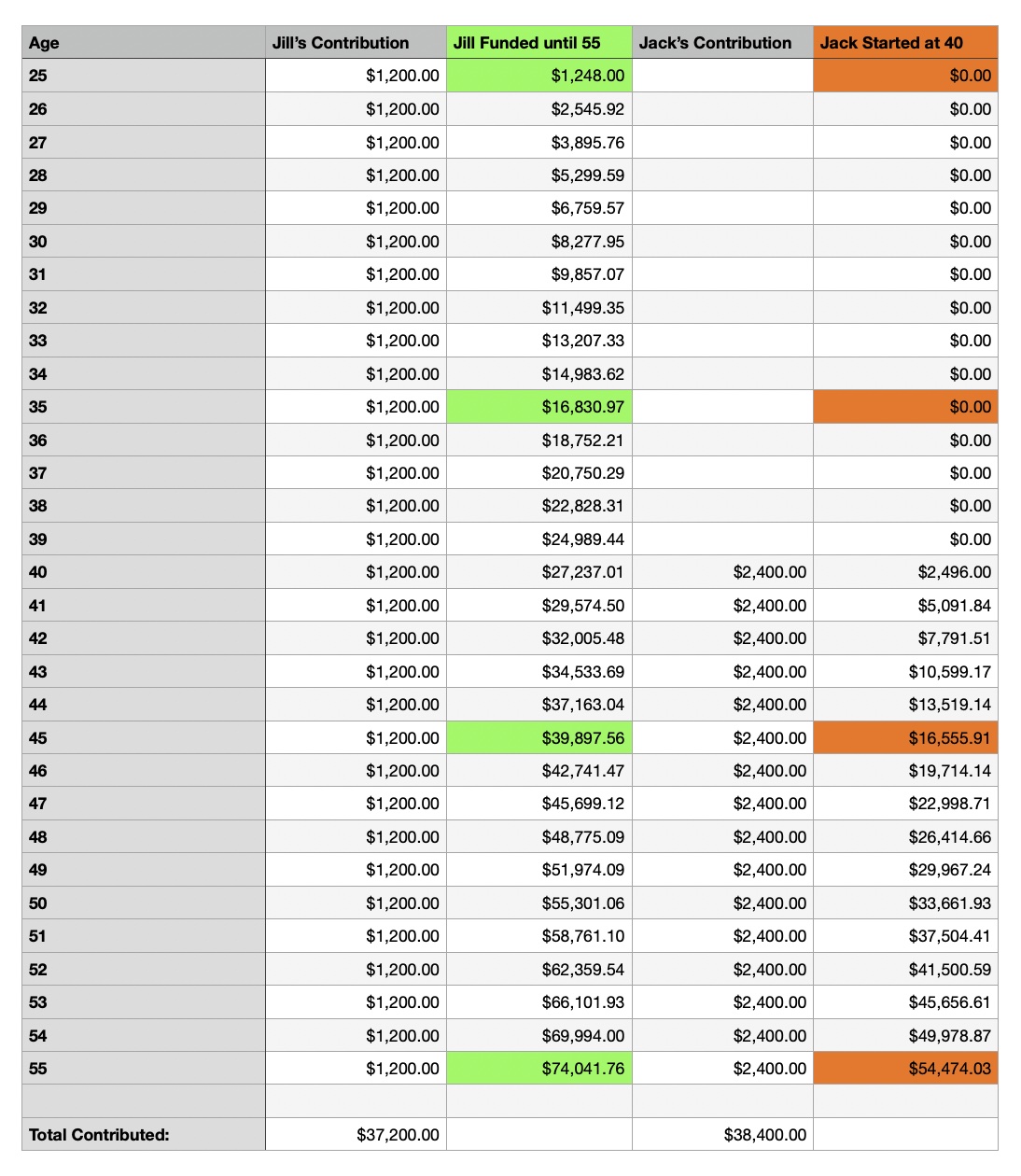Viewport: 1021px width, 1176px height.
Task: Select the highlighted $39,897.56 cell
Action: [x=539, y=738]
